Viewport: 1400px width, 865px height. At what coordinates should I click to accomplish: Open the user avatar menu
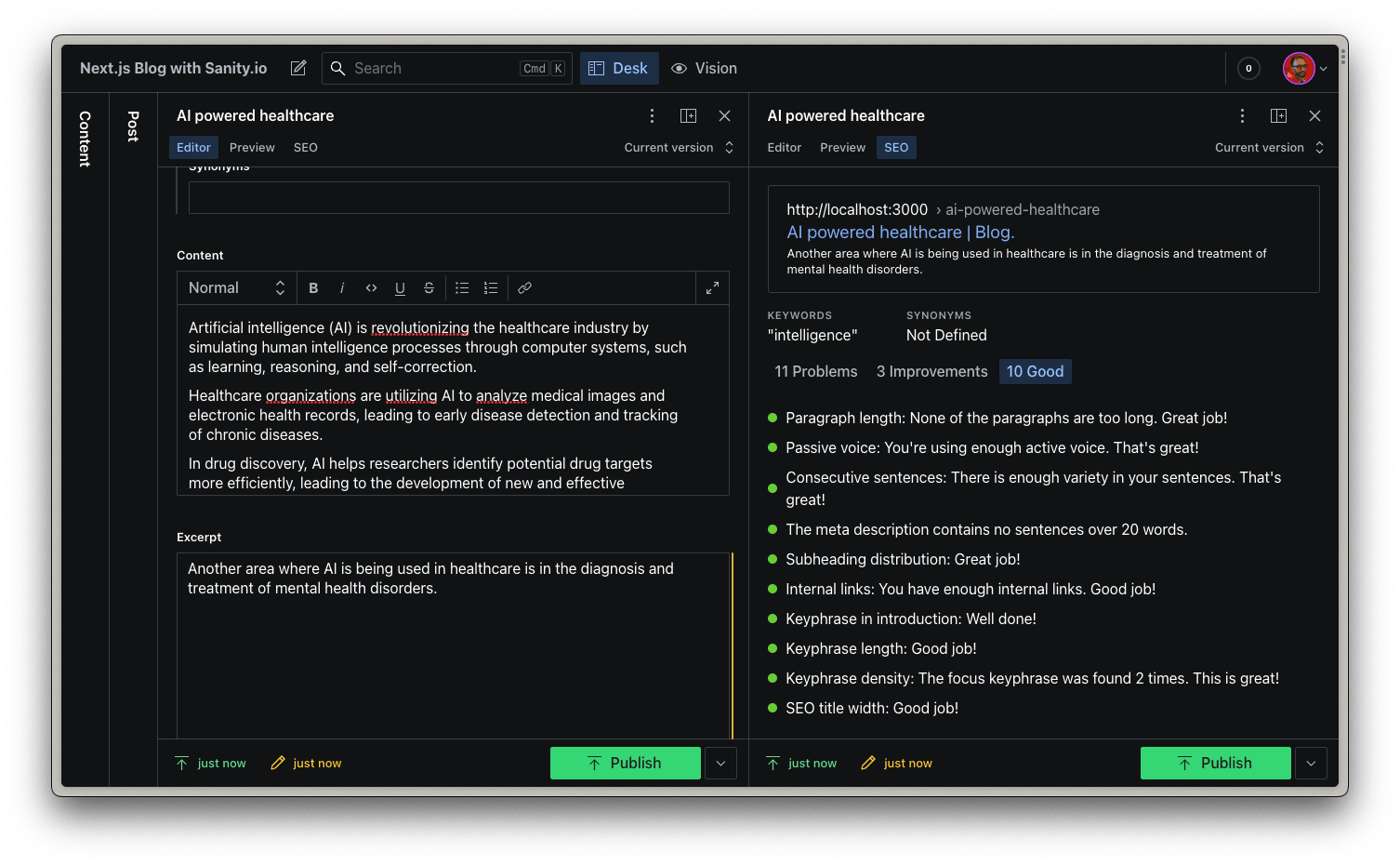[x=1304, y=68]
